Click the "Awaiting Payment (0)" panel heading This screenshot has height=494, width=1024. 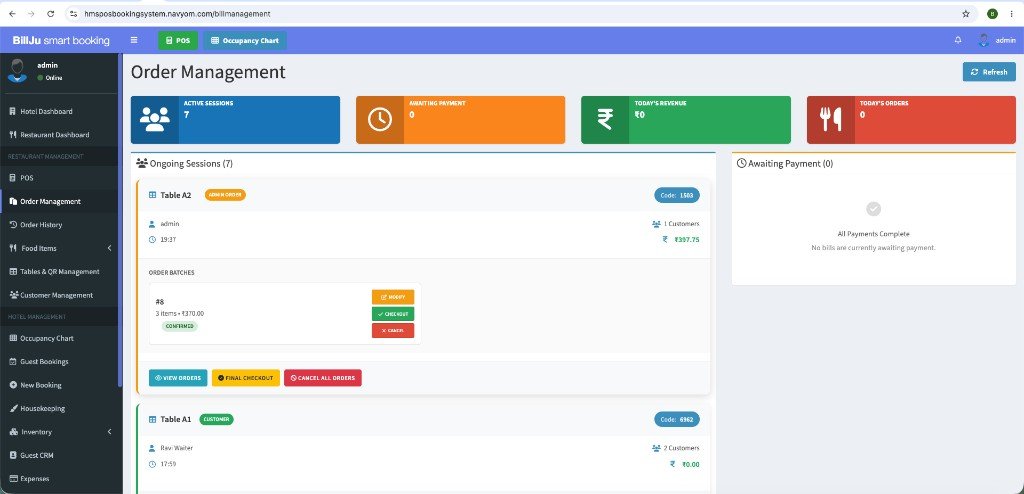click(x=790, y=164)
